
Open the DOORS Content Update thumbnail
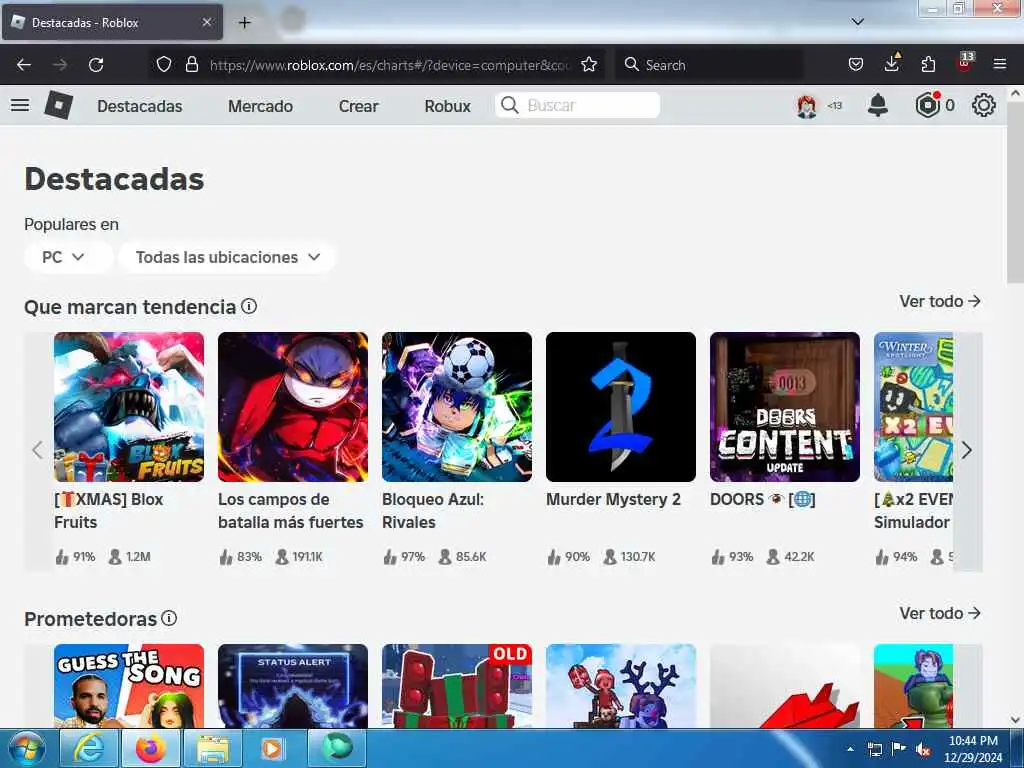pyautogui.click(x=784, y=407)
